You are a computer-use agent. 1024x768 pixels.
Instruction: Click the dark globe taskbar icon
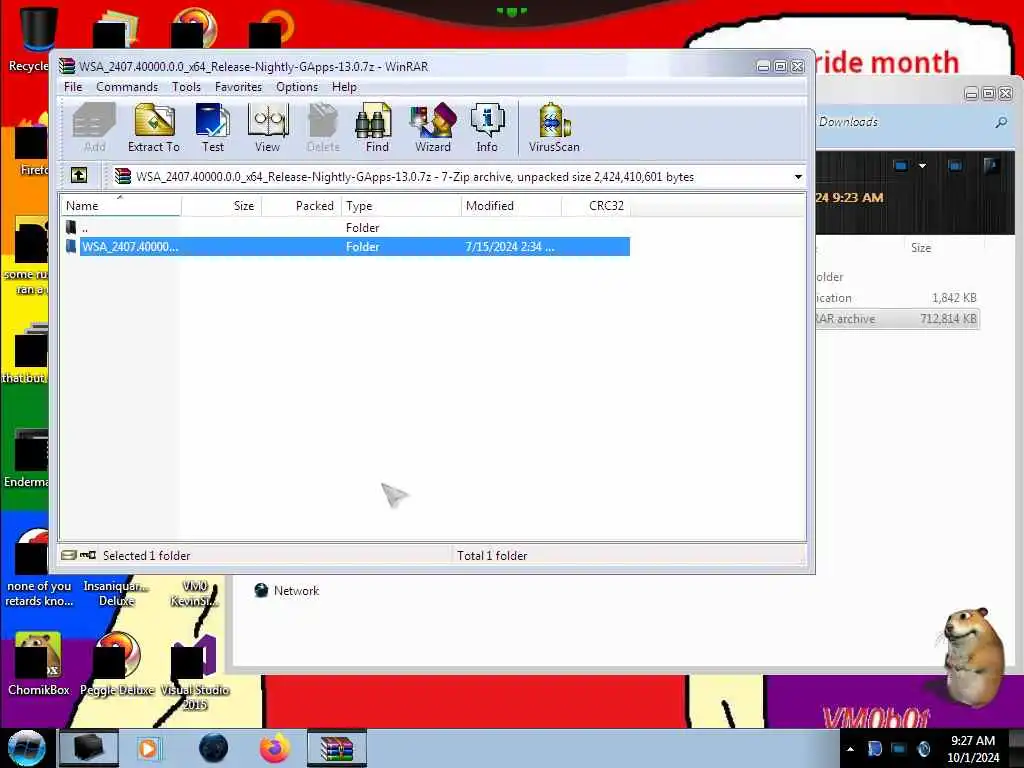coord(214,748)
